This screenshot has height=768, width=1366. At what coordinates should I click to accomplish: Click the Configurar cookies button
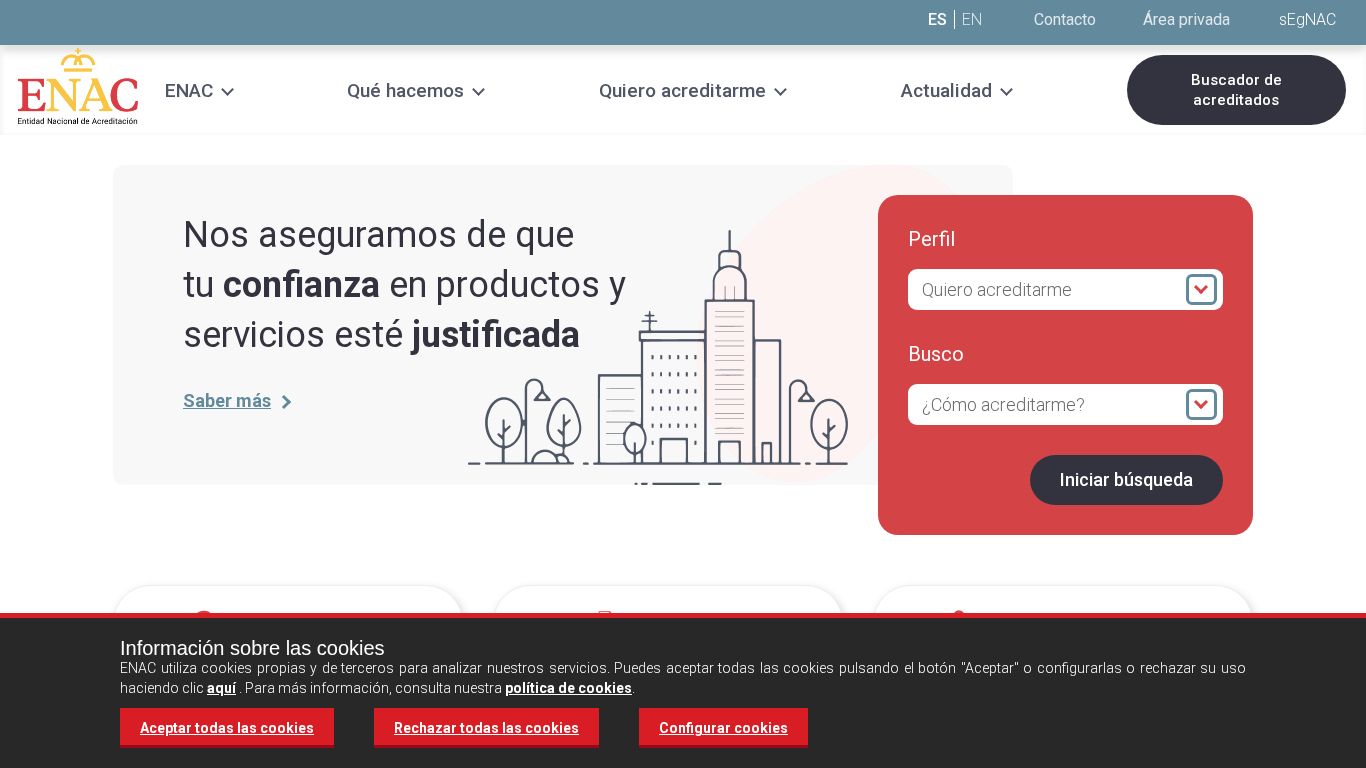point(723,727)
